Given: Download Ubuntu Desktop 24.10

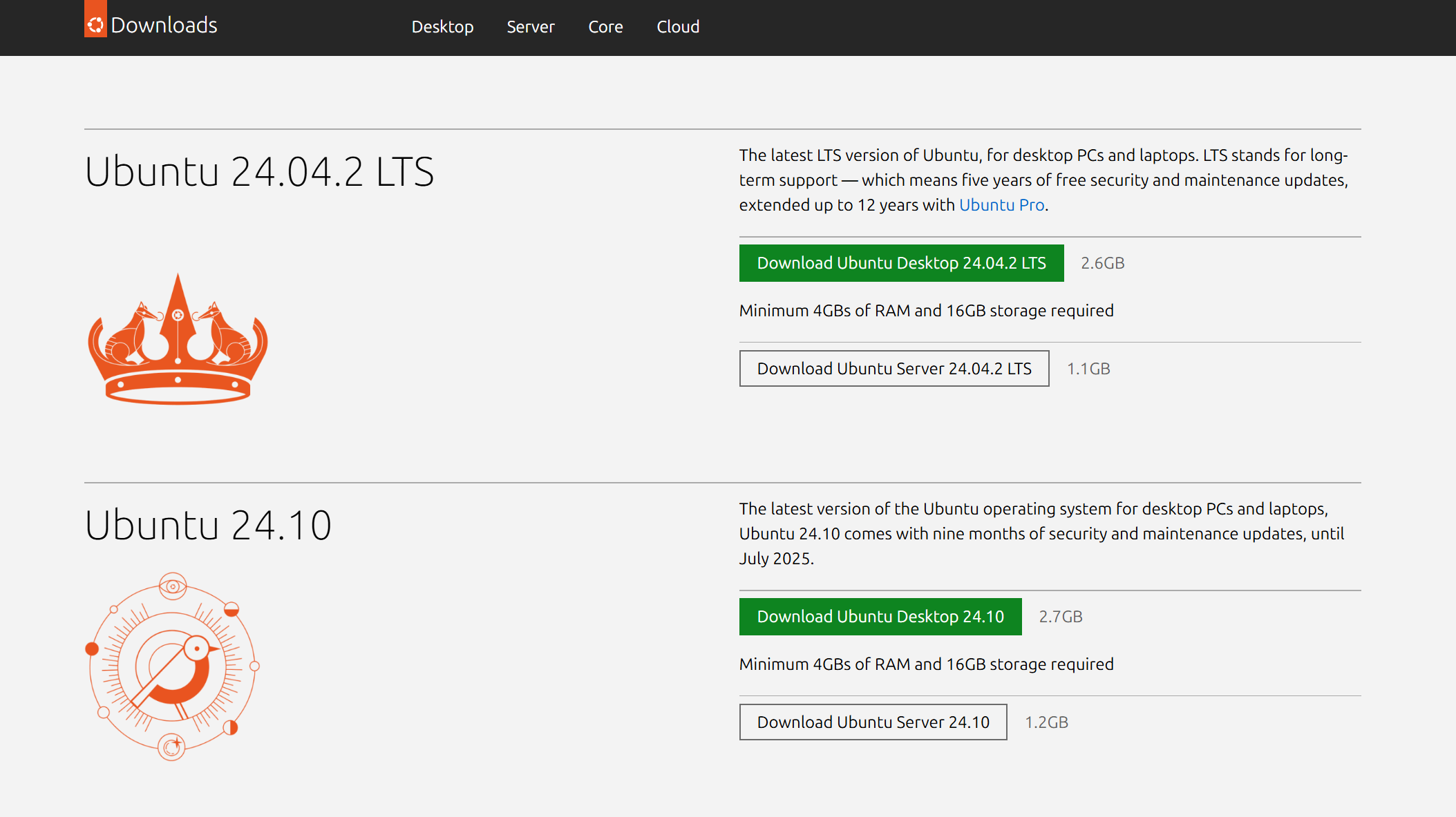Looking at the screenshot, I should coord(880,617).
